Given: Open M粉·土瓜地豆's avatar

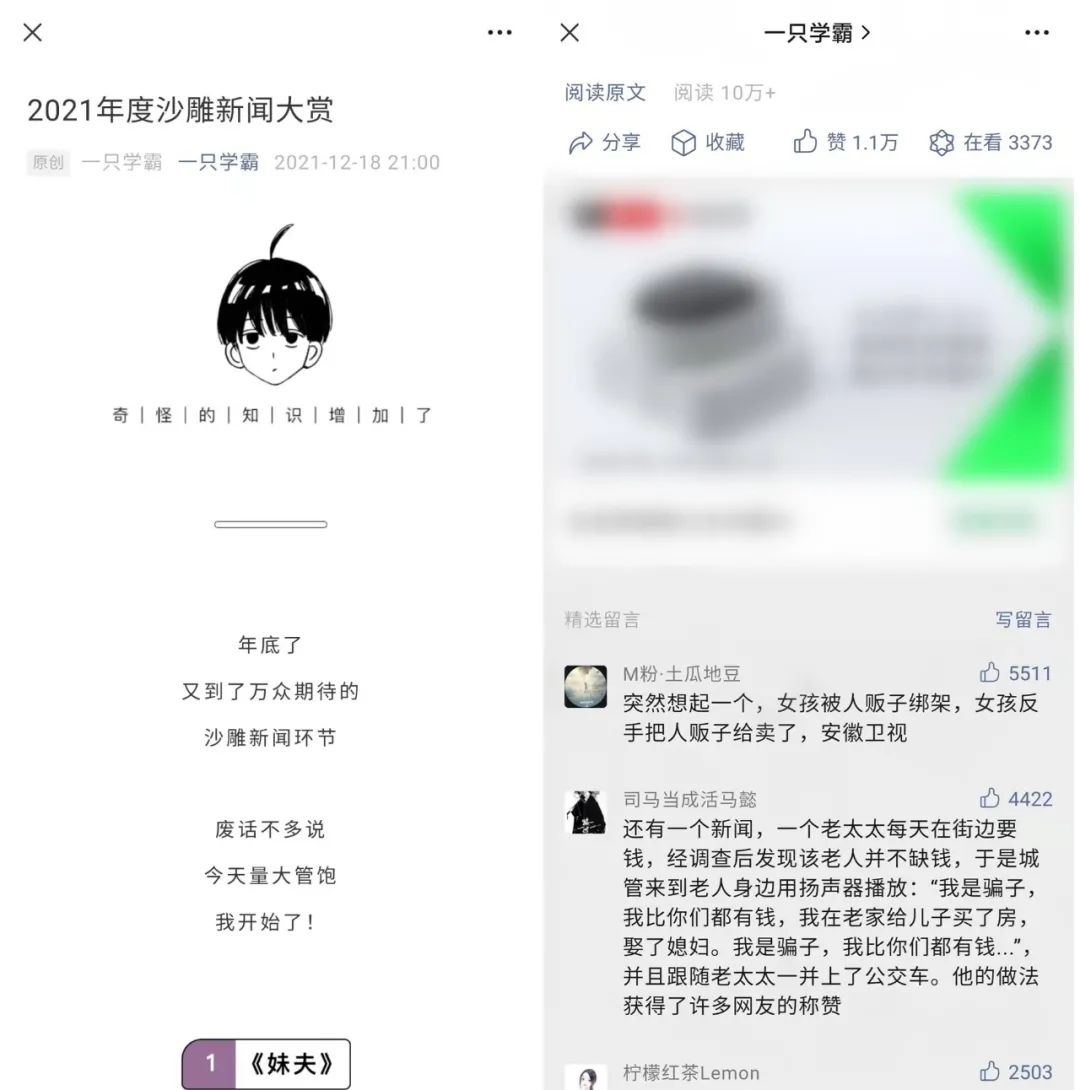Looking at the screenshot, I should point(585,687).
